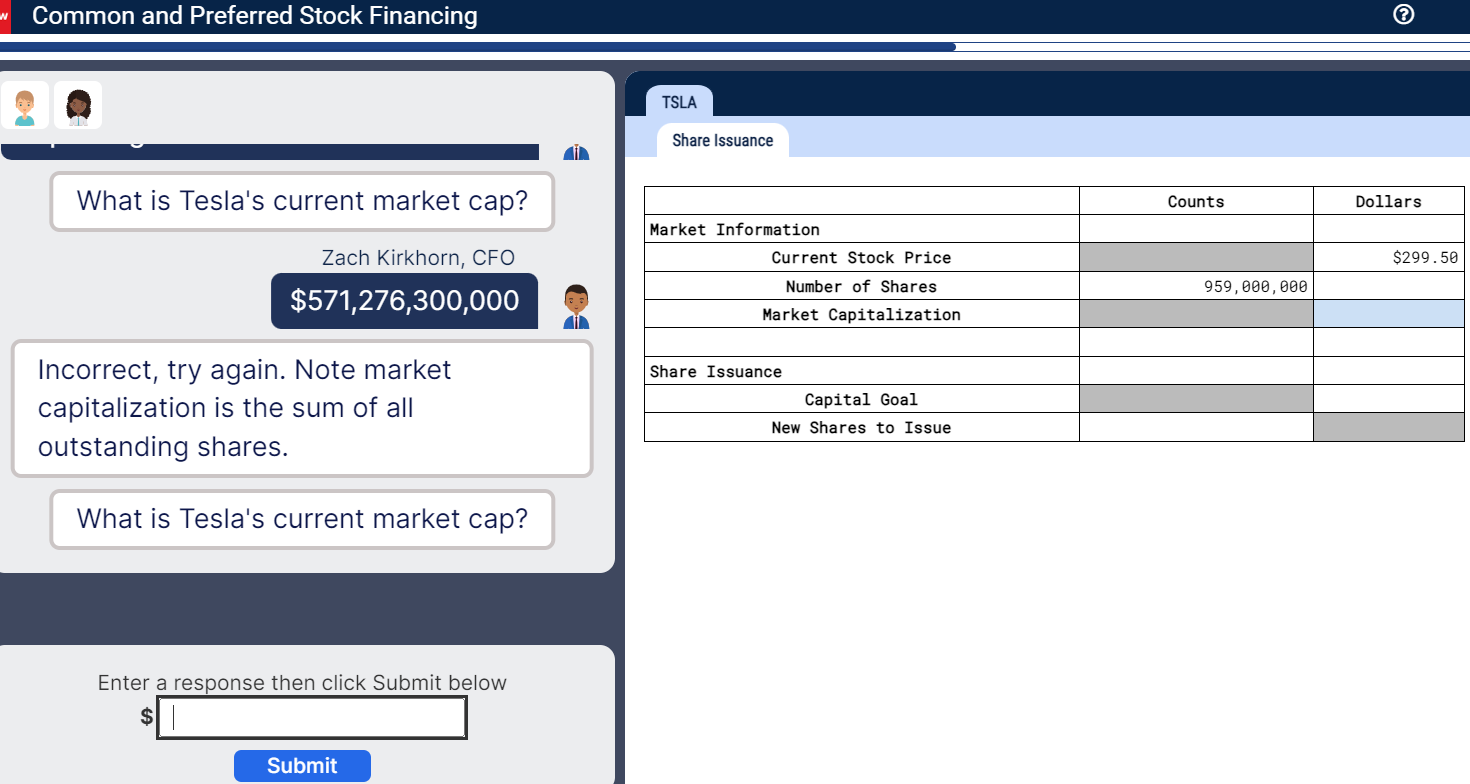Viewport: 1470px width, 784px height.
Task: Select the empty New Shares to Issue Counts cell
Action: pos(1196,427)
